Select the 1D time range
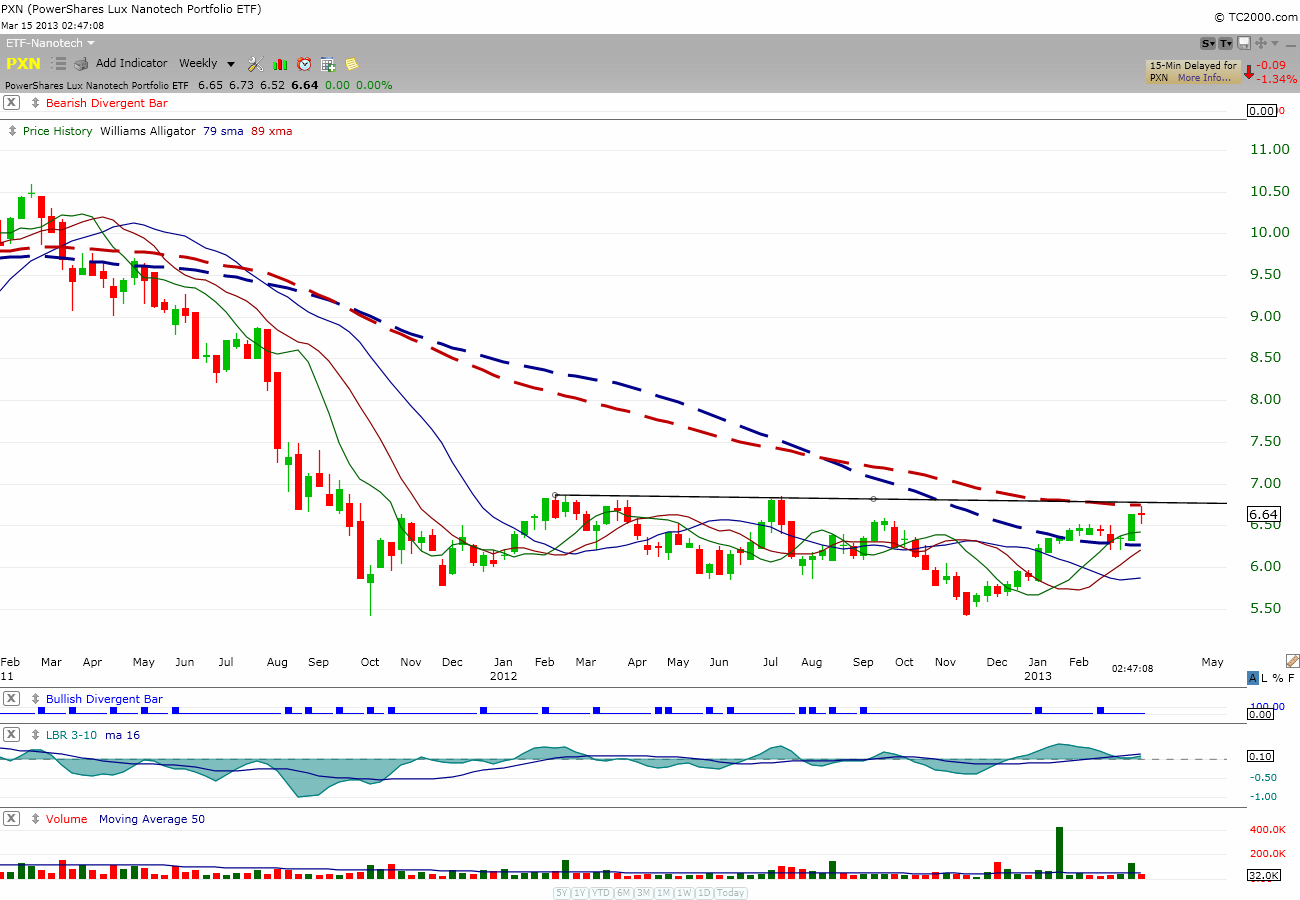The image size is (1300, 900). pyautogui.click(x=704, y=893)
